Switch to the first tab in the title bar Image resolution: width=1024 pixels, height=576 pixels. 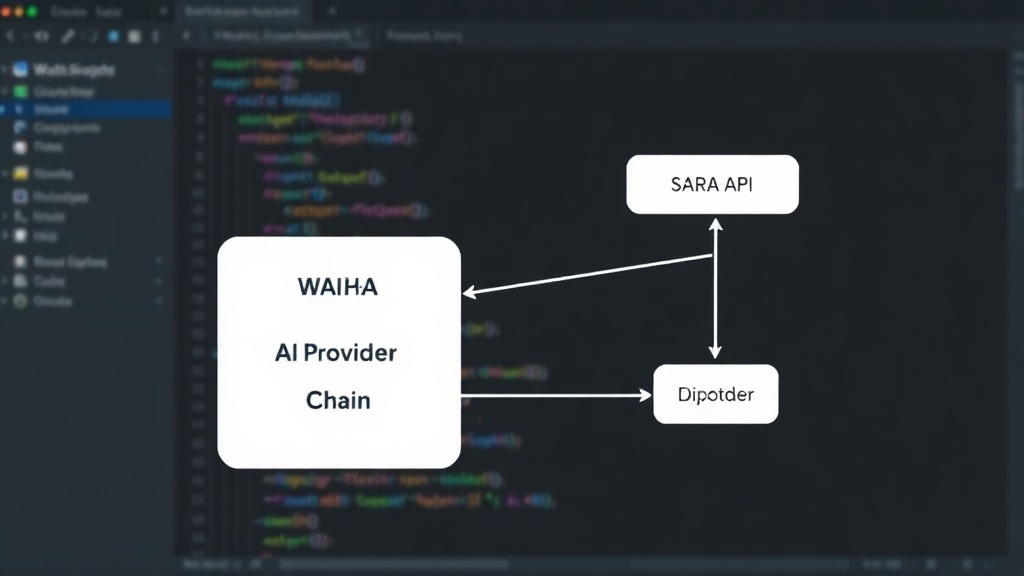point(86,12)
